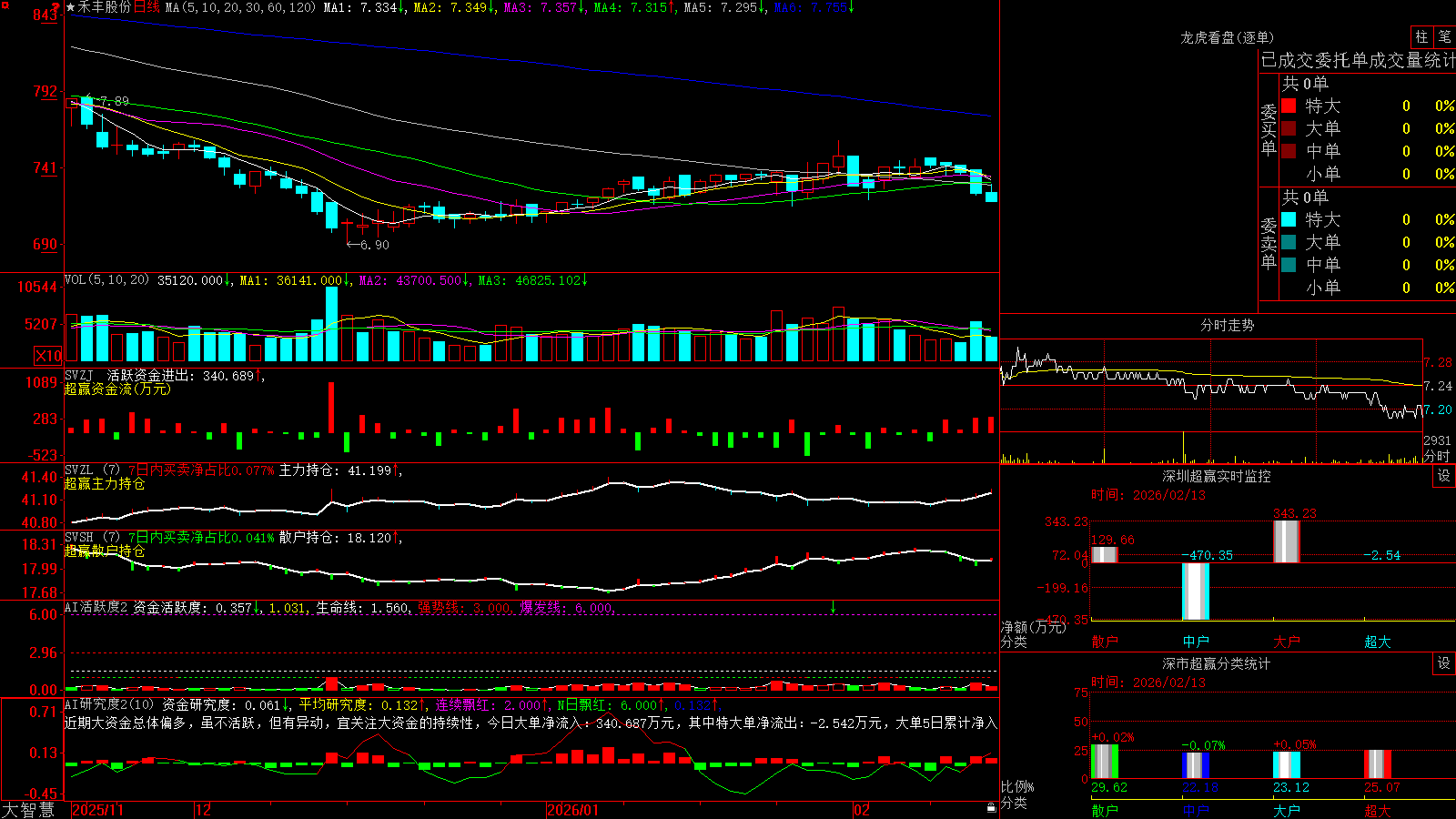Click the cyan 特大 sell-order color swatch
1456x819 pixels.
[x=1289, y=219]
